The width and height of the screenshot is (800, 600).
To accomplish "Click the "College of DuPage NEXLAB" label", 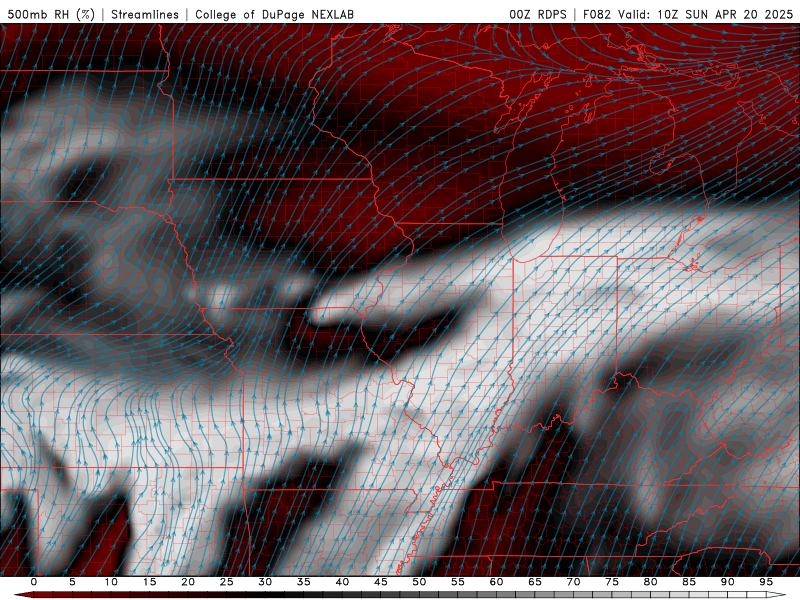I will (274, 14).
